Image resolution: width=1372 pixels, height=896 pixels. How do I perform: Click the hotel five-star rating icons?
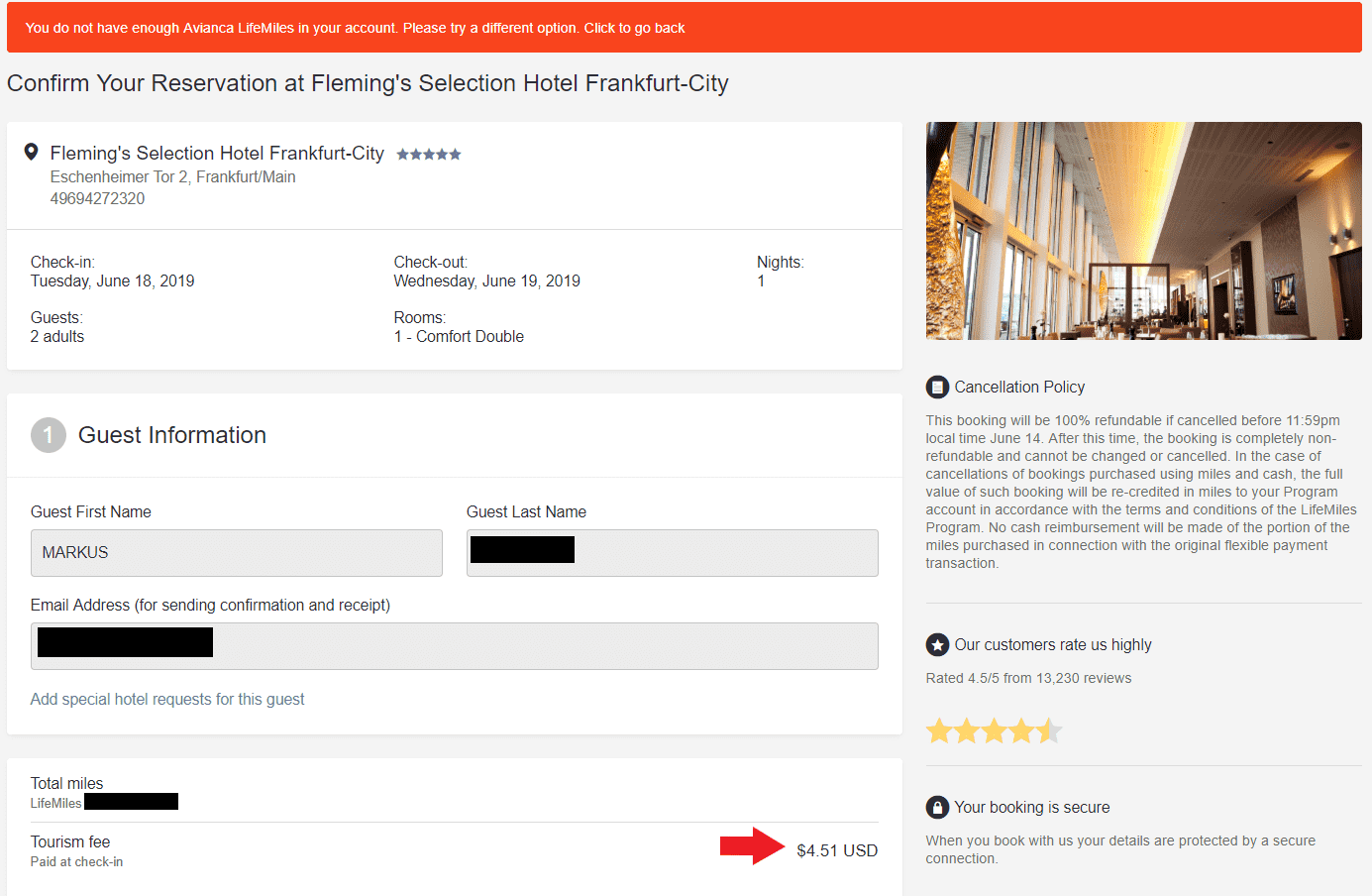click(x=428, y=155)
